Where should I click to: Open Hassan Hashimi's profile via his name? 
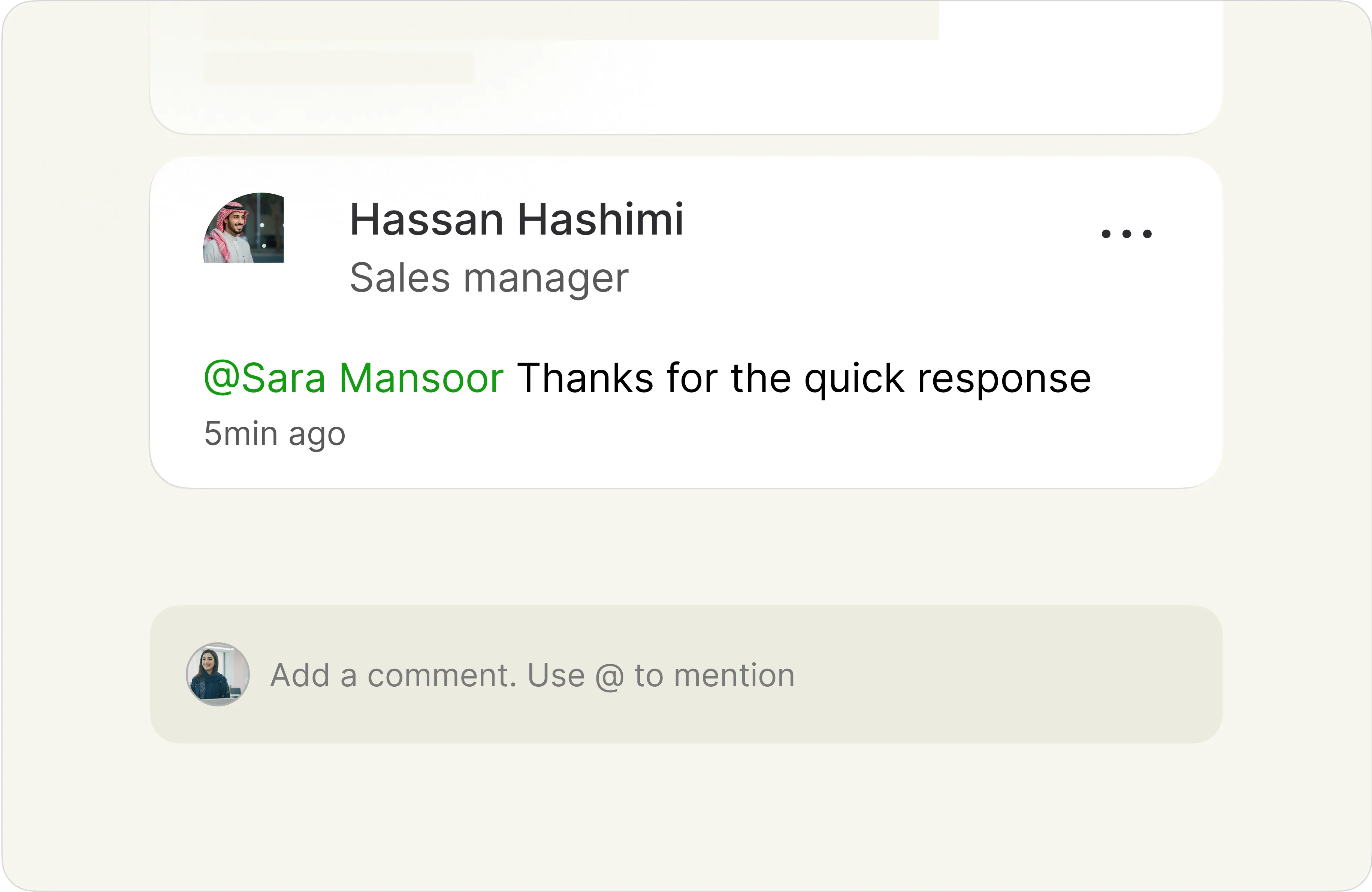tap(517, 220)
